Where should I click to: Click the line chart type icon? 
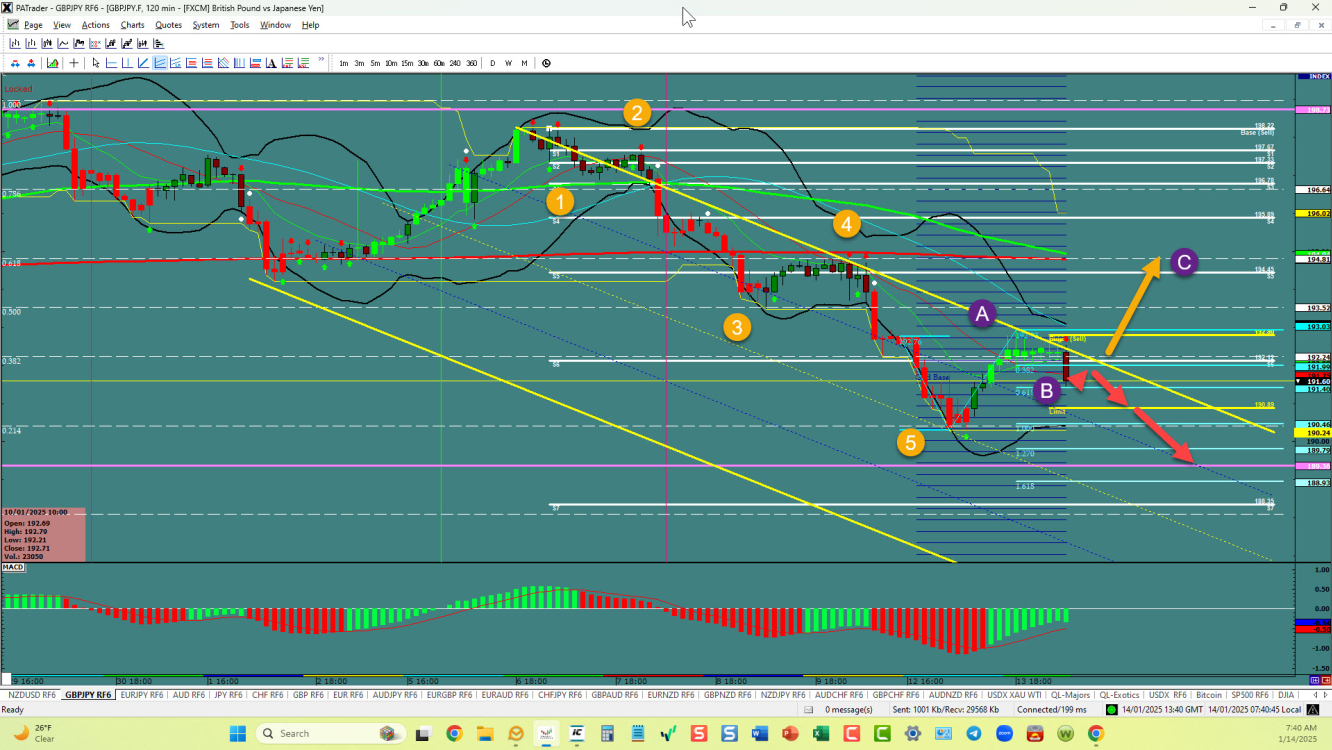(63, 43)
